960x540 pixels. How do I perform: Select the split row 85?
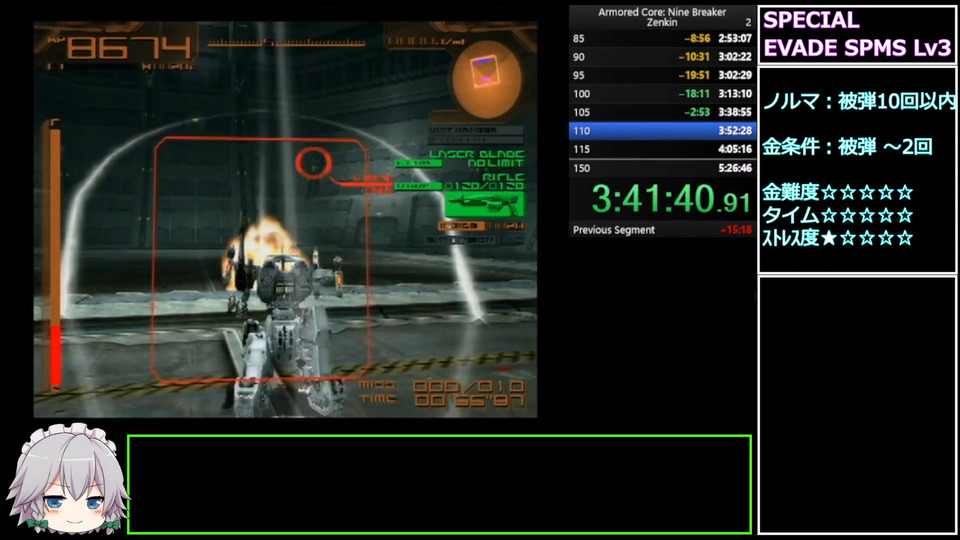pyautogui.click(x=662, y=39)
